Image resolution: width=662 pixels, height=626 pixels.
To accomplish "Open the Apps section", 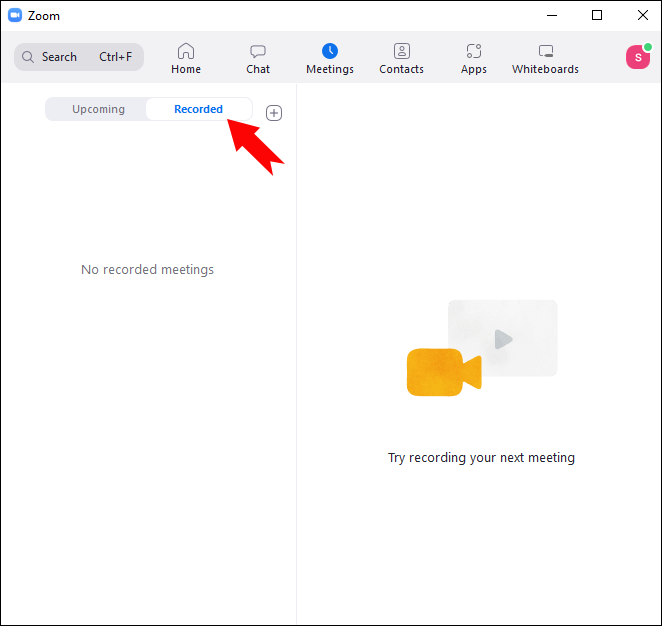I will 474,58.
